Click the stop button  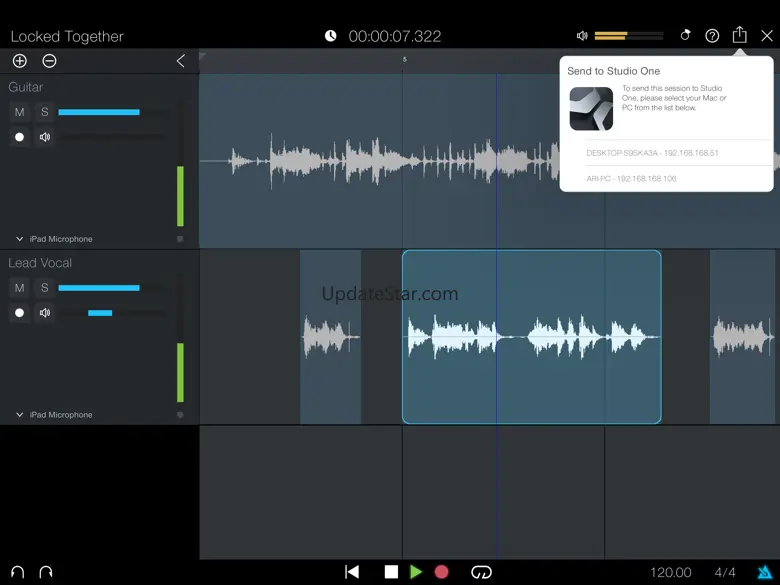391,572
